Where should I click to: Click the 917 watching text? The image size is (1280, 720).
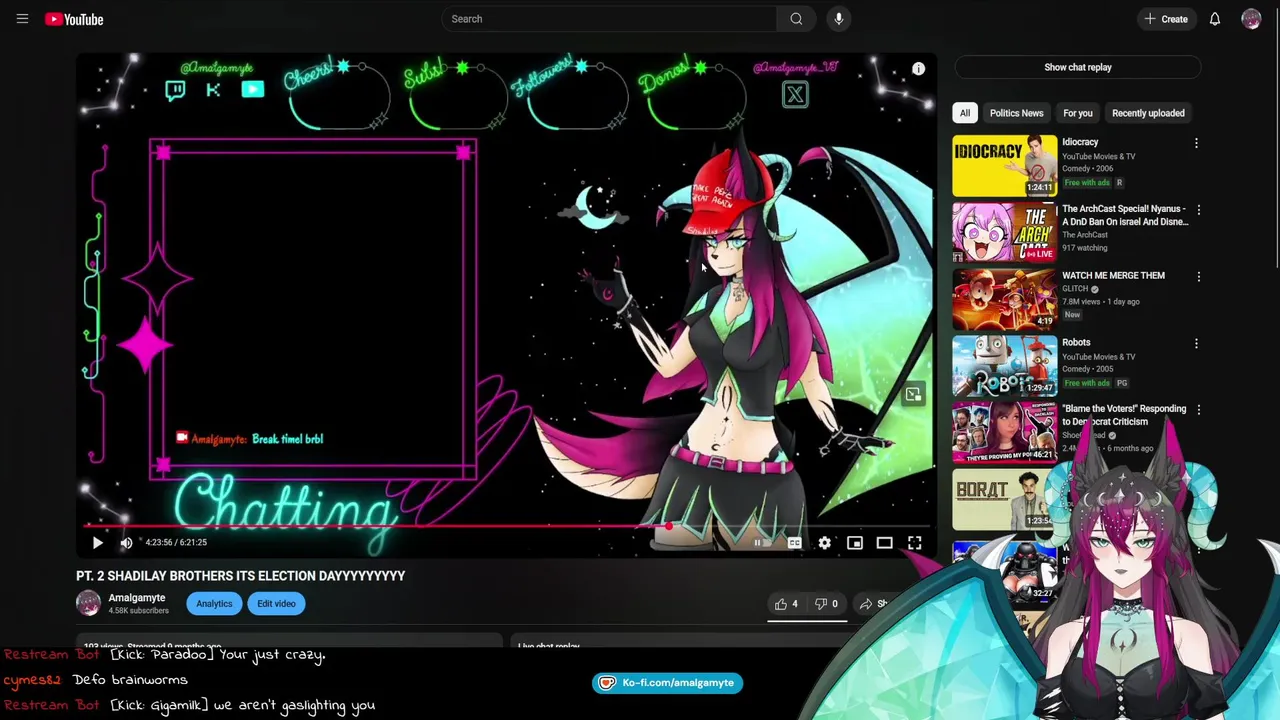pos(1085,248)
